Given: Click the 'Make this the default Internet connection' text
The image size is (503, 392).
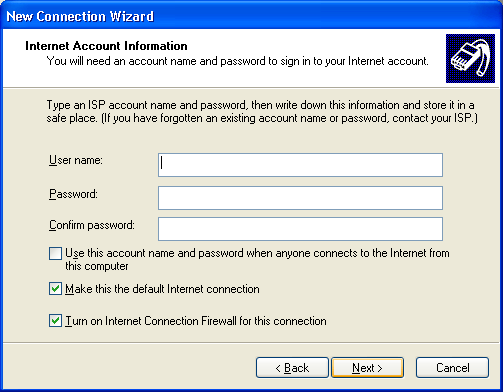Looking at the screenshot, I should pos(162,289).
